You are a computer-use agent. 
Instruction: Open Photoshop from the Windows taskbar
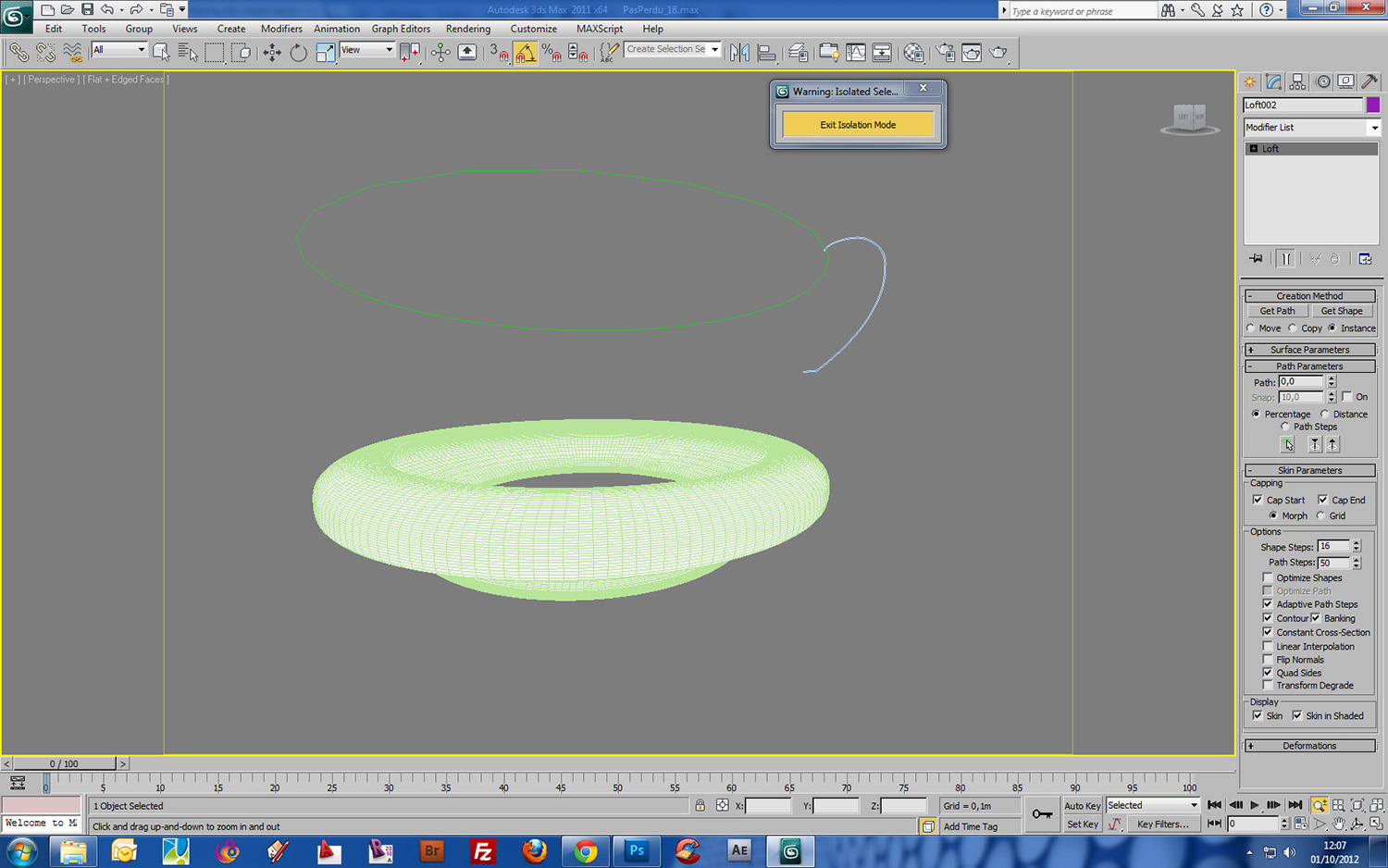point(637,850)
